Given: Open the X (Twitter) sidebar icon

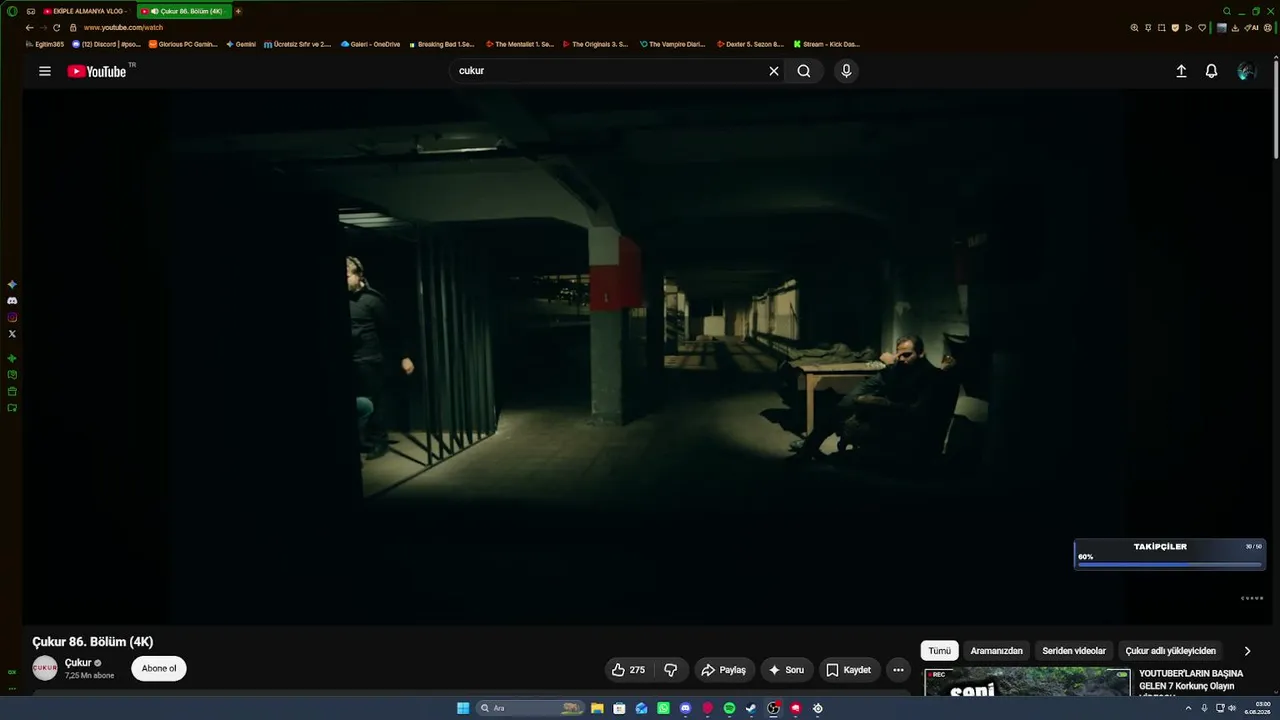Looking at the screenshot, I should click(x=12, y=334).
